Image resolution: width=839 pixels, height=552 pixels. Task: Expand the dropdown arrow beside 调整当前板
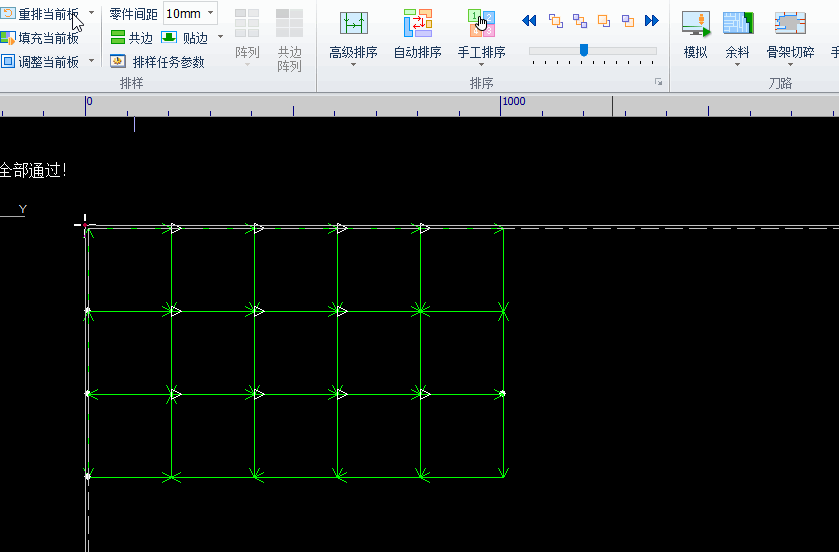pos(92,62)
